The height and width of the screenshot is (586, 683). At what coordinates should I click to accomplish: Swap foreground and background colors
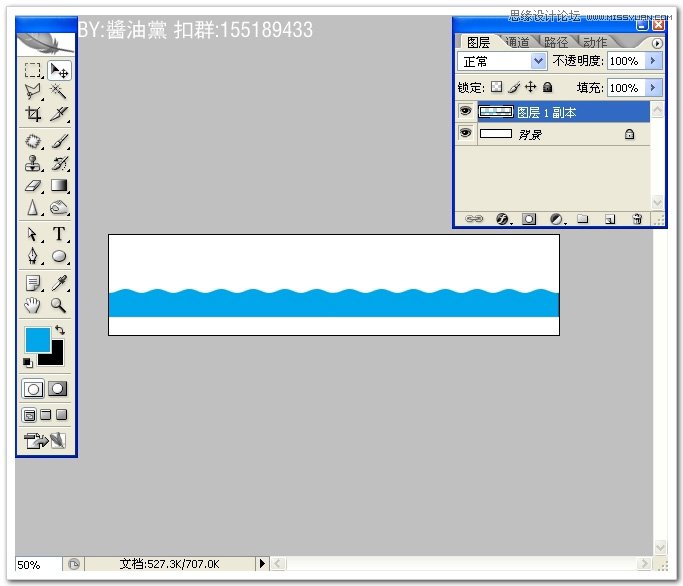pyautogui.click(x=60, y=330)
